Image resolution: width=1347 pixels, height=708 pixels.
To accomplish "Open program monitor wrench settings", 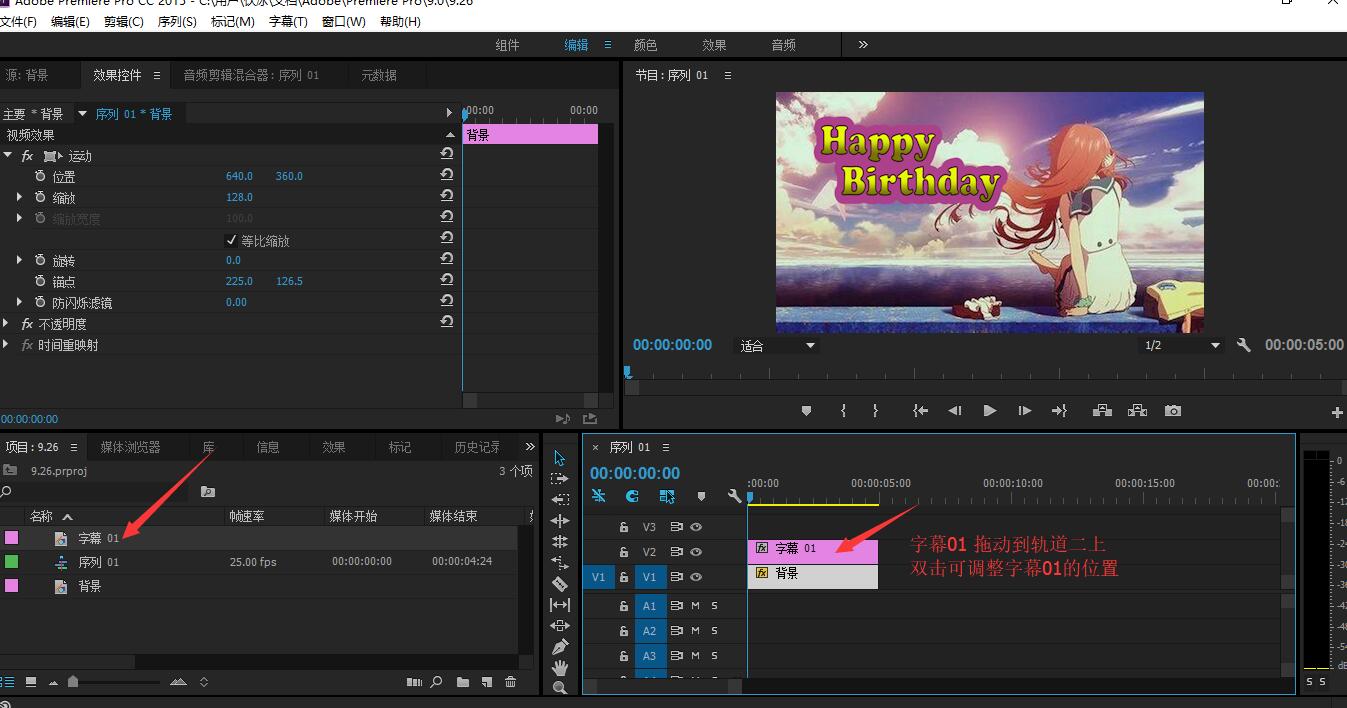I will 1244,345.
